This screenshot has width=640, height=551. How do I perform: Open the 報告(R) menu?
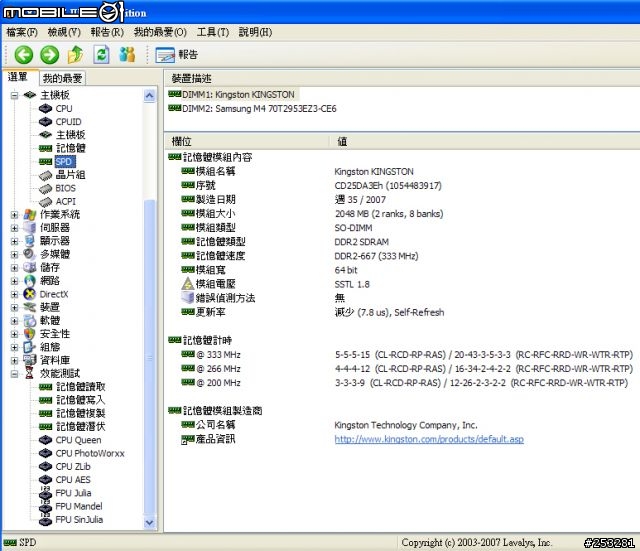(107, 32)
